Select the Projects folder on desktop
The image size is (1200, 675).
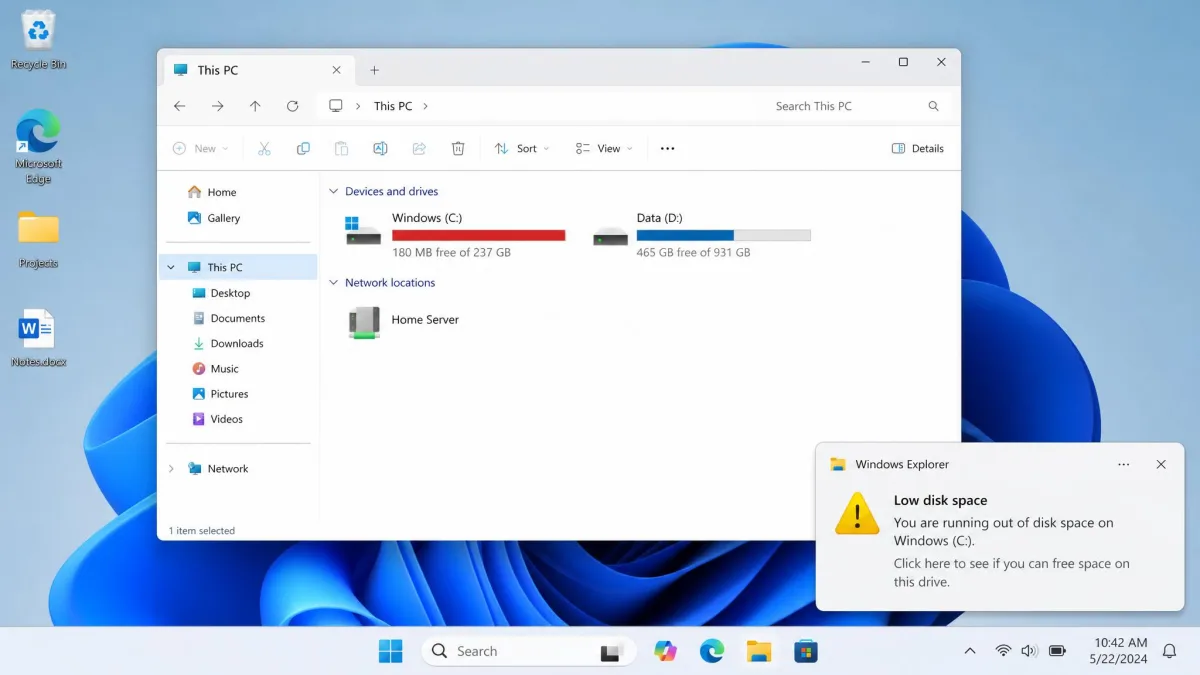(x=39, y=240)
